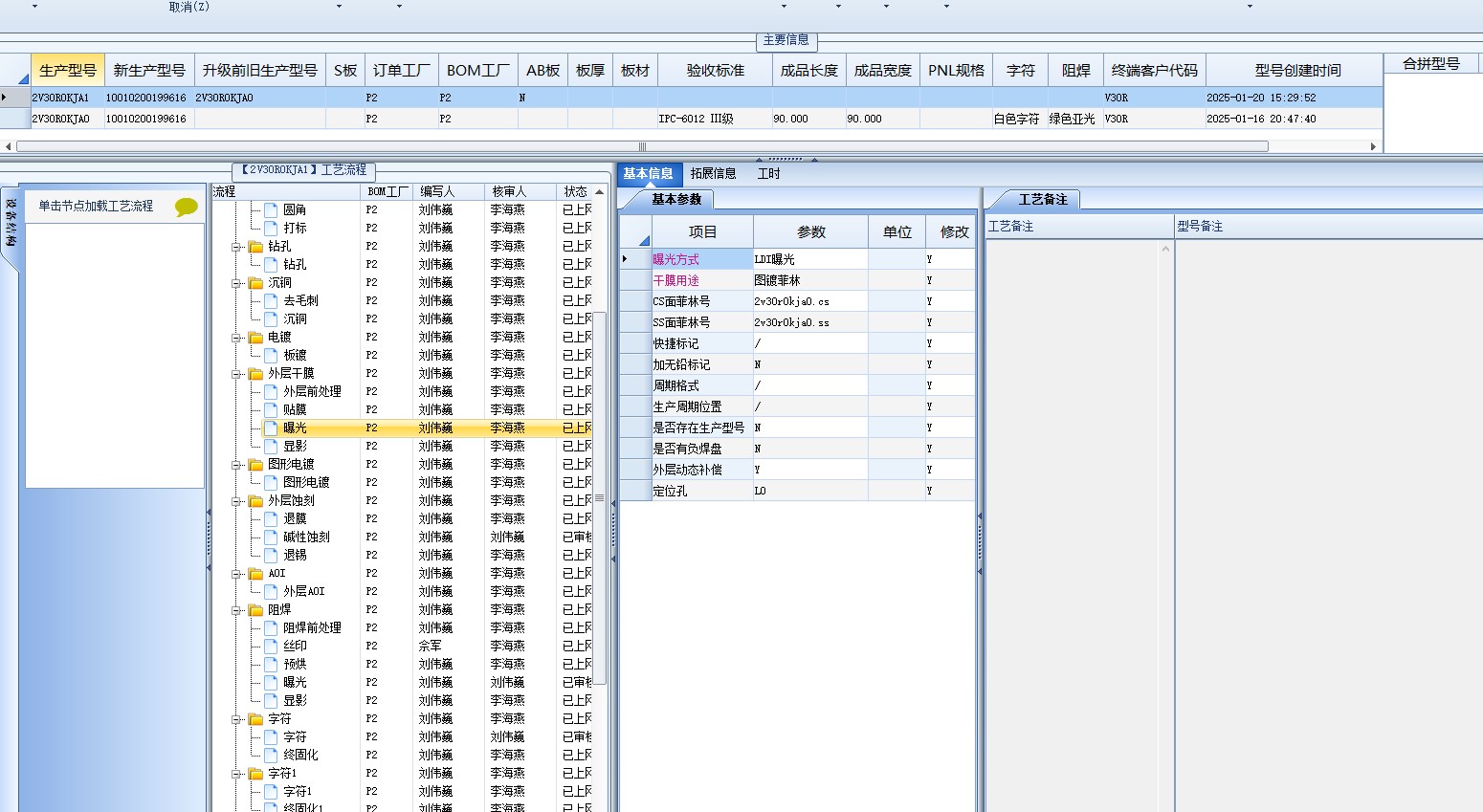Click the 外层动态补偿 row label
This screenshot has width=1483, height=812.
click(x=688, y=470)
